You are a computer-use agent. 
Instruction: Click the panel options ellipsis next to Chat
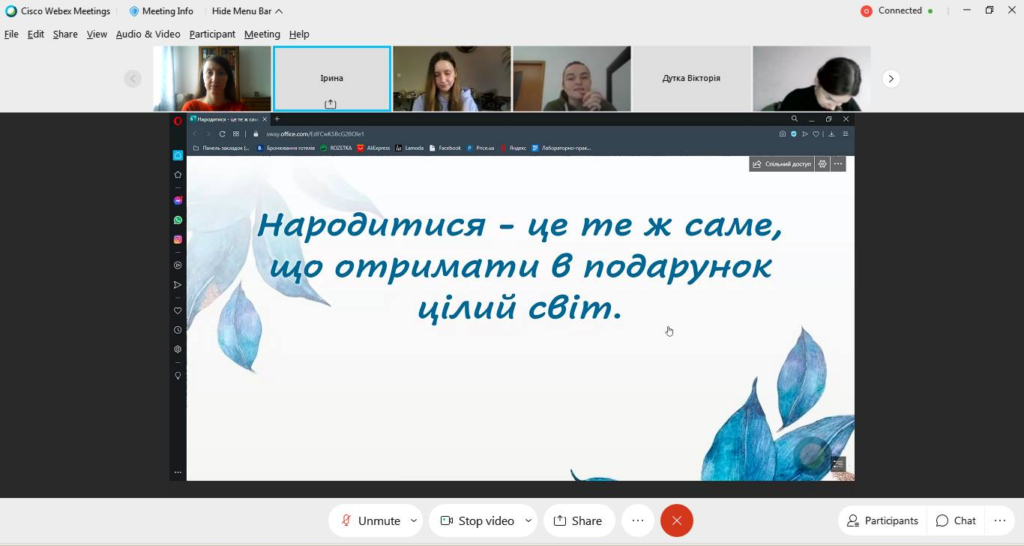[x=999, y=520]
